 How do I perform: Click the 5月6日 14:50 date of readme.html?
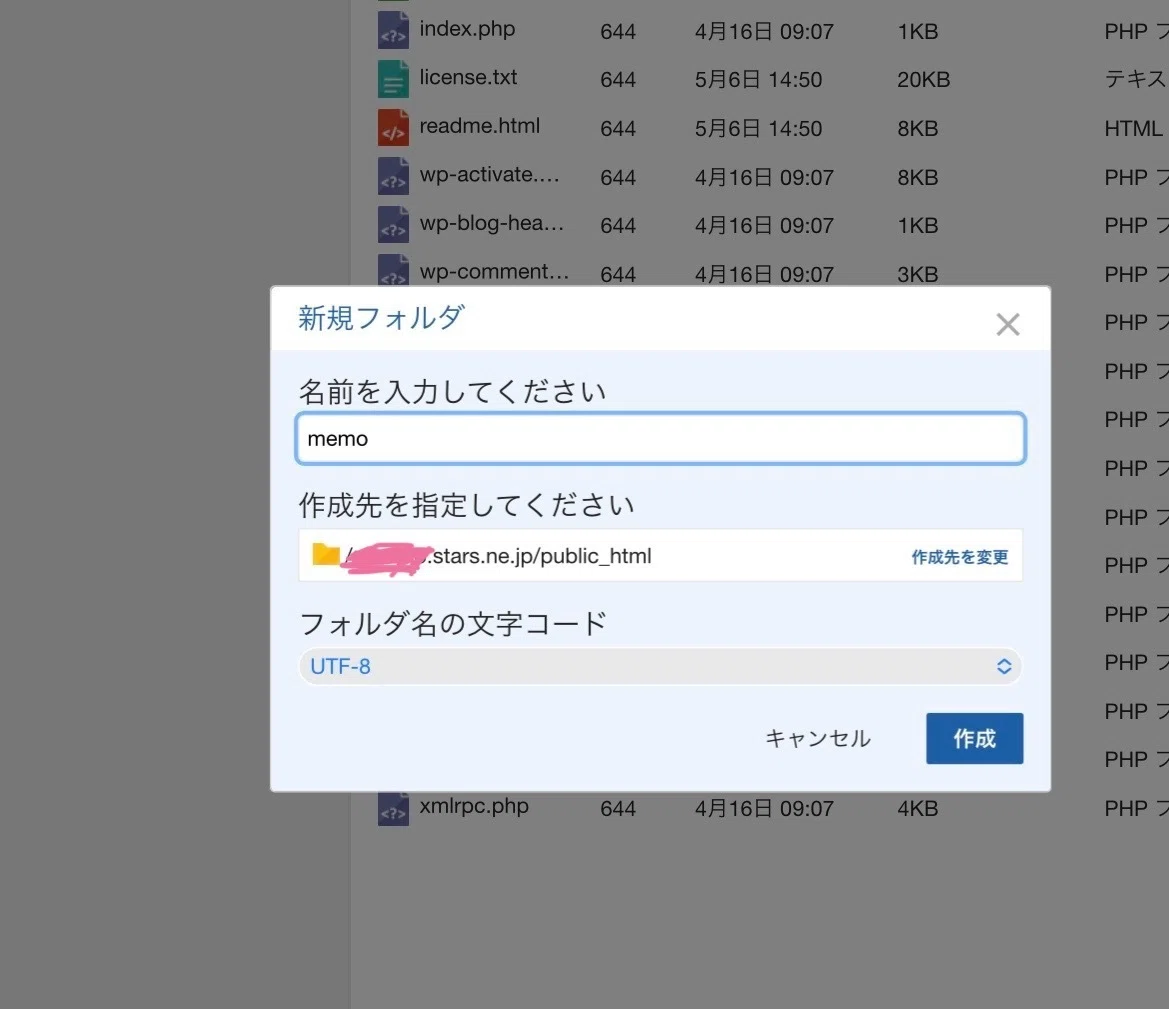(758, 128)
